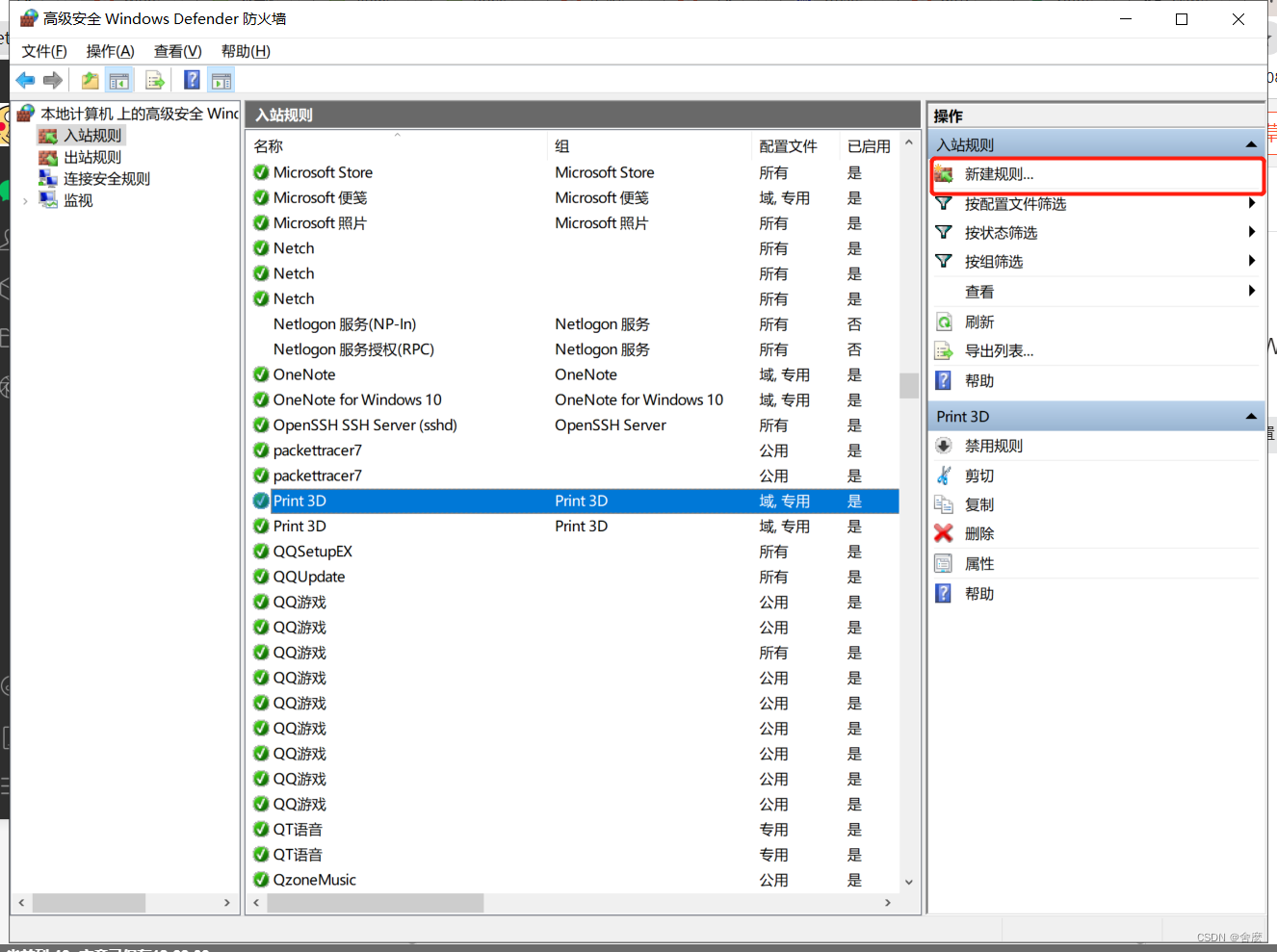Maximize the Windows Defender firewall window
Image resolution: width=1277 pixels, height=952 pixels.
pos(1182,19)
